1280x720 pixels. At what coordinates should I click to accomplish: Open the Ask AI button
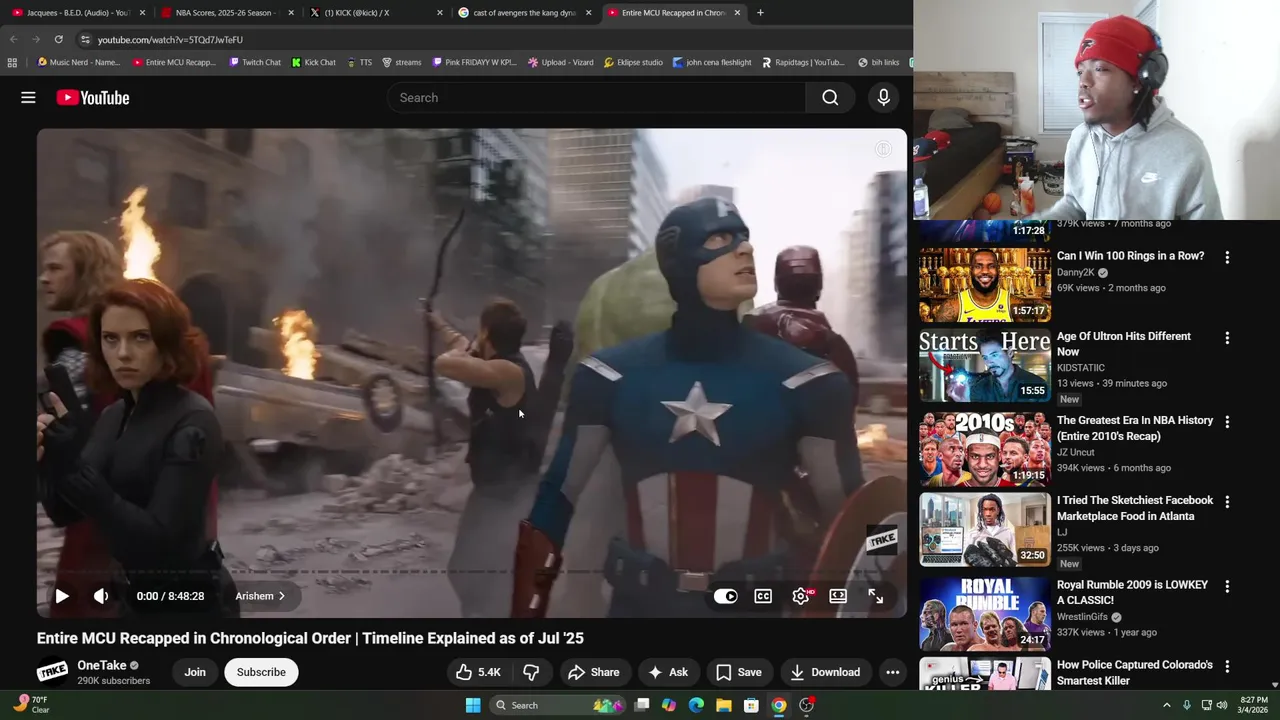(668, 672)
